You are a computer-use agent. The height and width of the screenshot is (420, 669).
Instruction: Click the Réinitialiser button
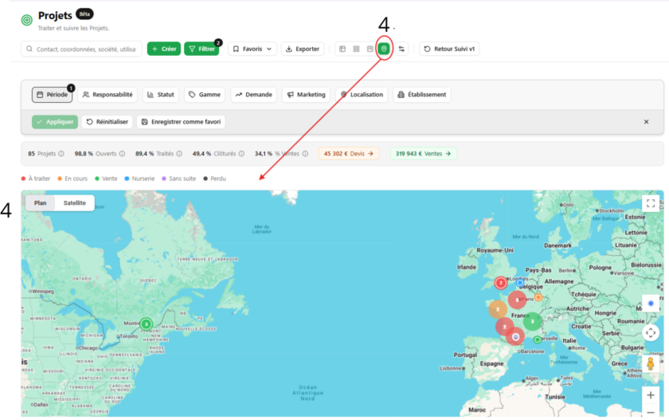[x=107, y=122]
